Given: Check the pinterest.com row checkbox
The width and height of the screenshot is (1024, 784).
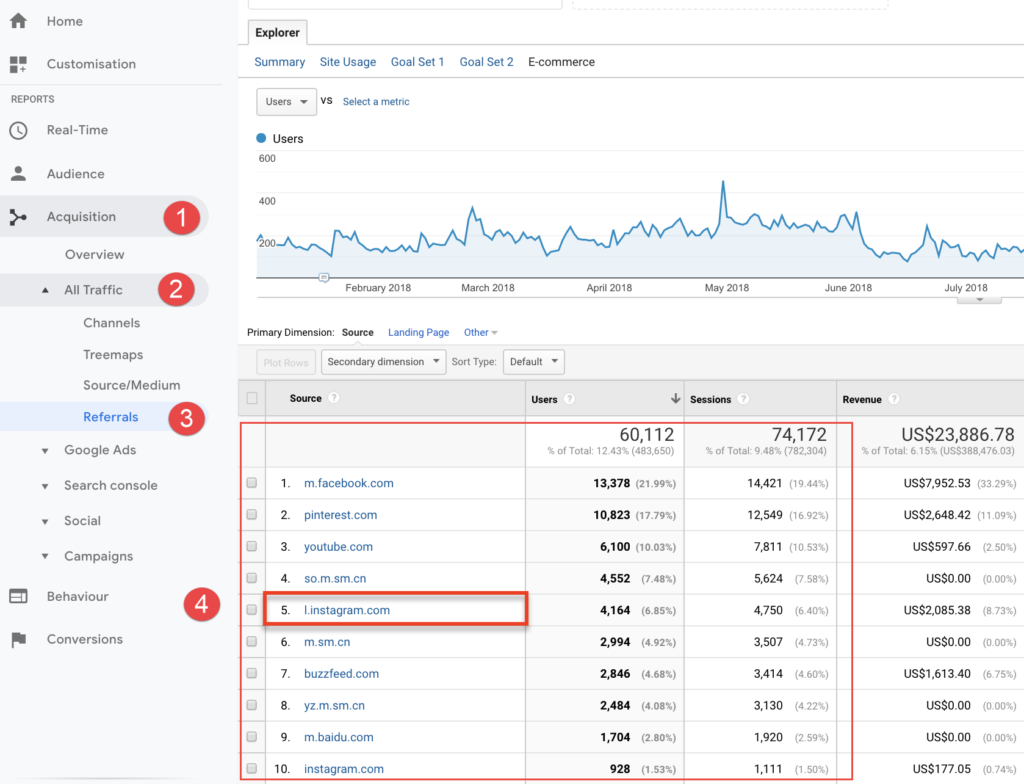Looking at the screenshot, I should [252, 515].
